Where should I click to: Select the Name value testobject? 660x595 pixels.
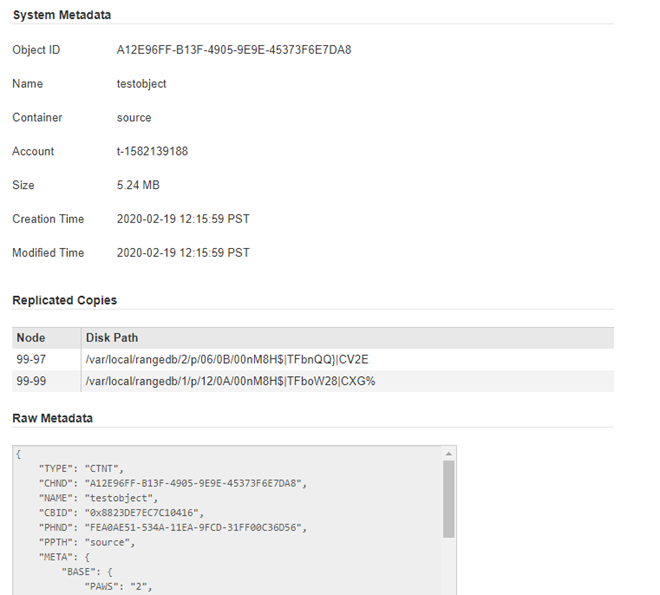coord(141,84)
